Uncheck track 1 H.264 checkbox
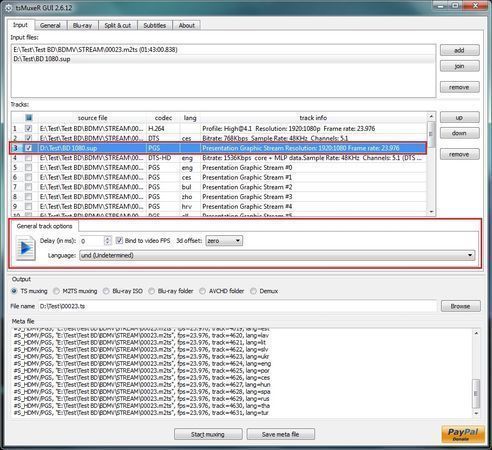 pos(29,128)
